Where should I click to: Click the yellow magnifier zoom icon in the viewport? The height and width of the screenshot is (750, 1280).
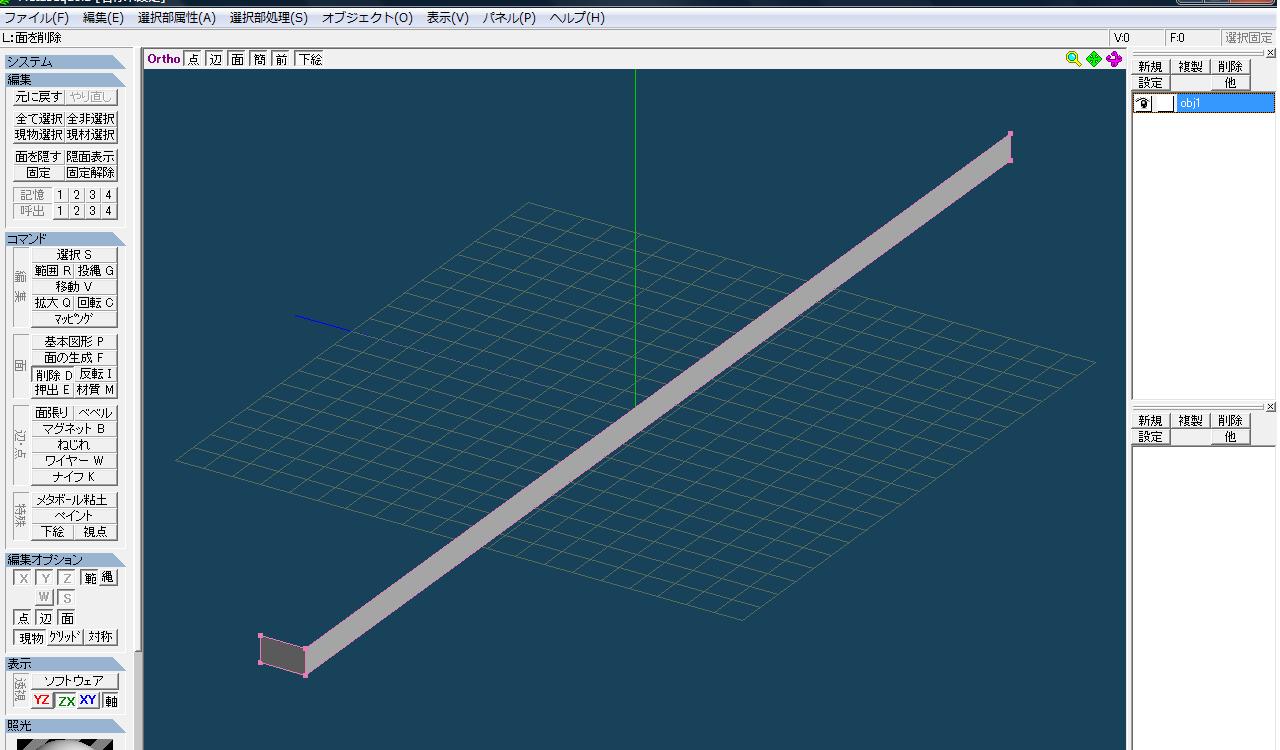[x=1073, y=59]
